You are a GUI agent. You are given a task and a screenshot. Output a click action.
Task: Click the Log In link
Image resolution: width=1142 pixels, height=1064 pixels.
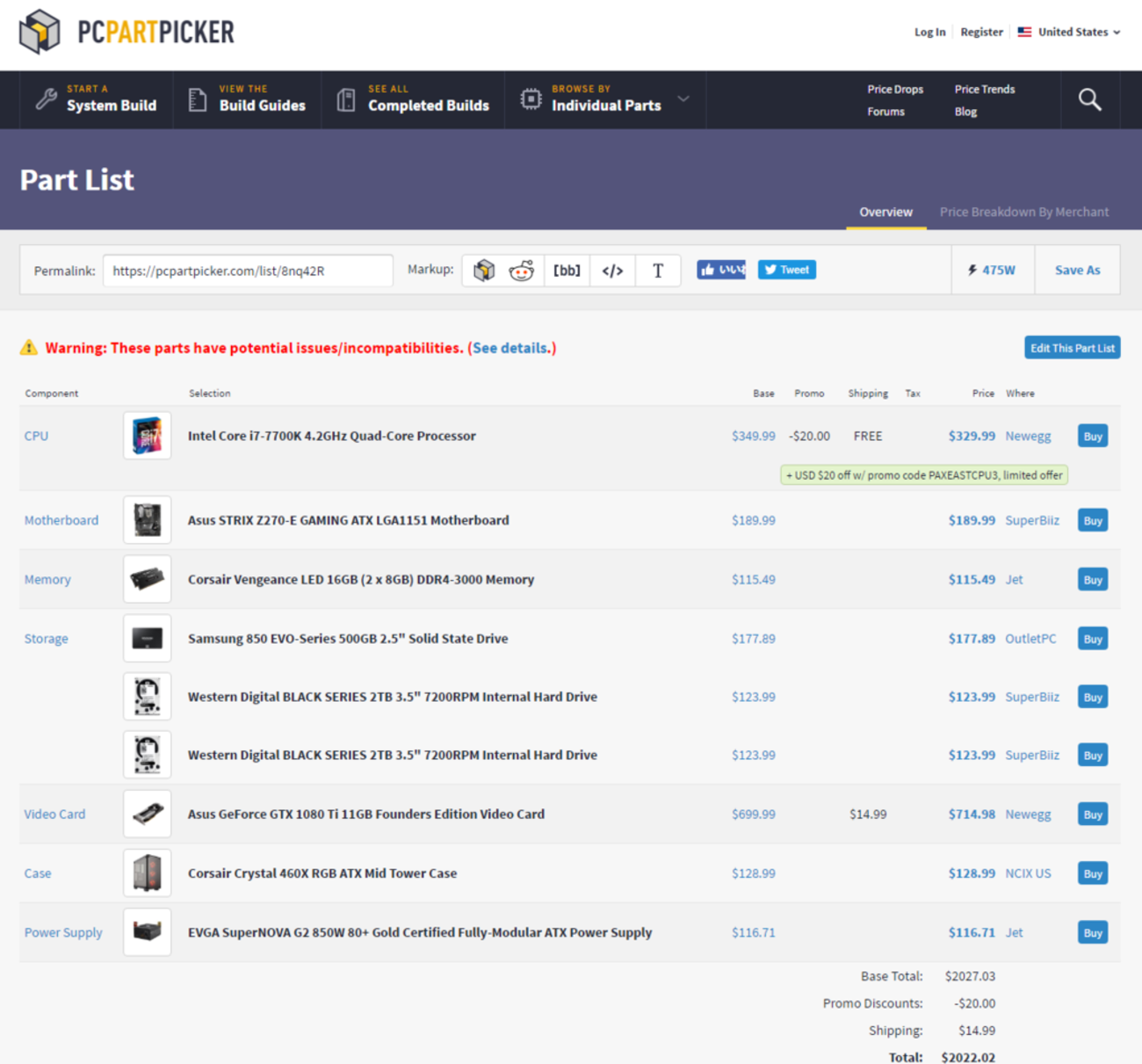pos(929,32)
